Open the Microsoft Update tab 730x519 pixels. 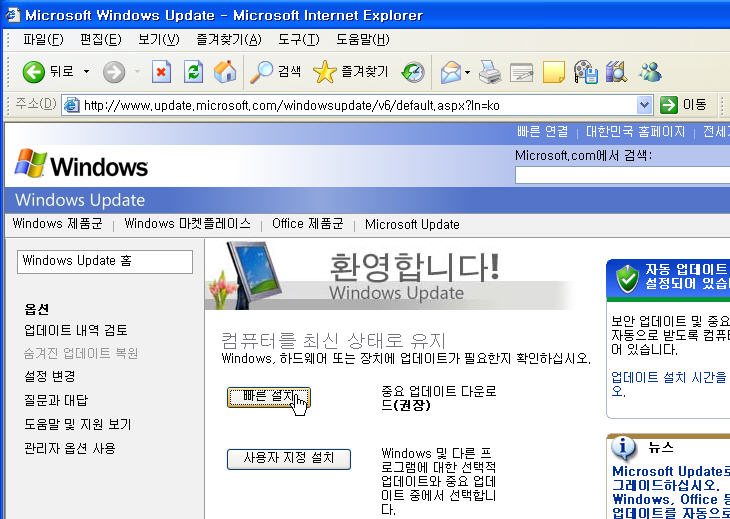tap(412, 224)
